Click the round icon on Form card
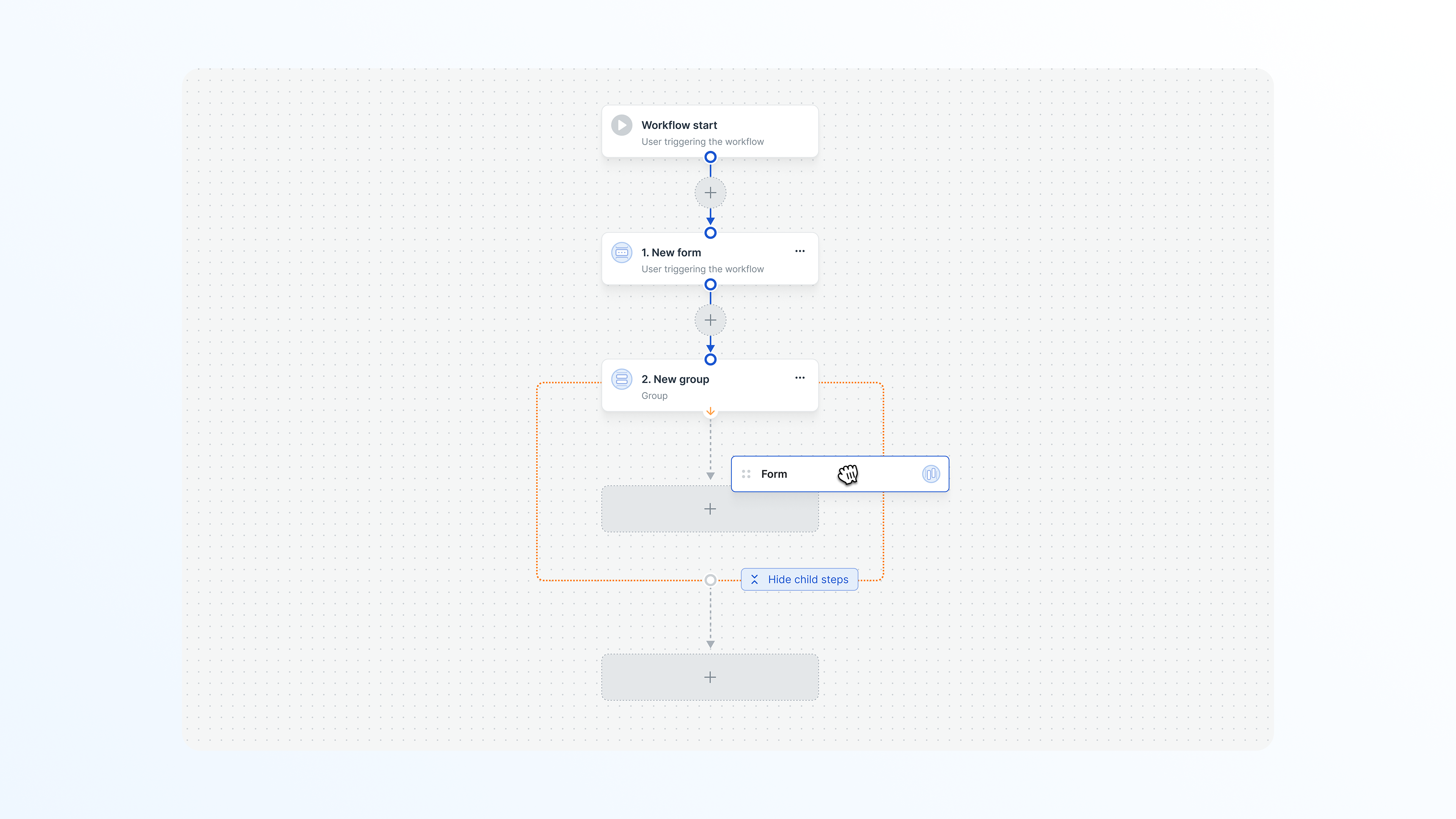This screenshot has height=819, width=1456. tap(930, 474)
